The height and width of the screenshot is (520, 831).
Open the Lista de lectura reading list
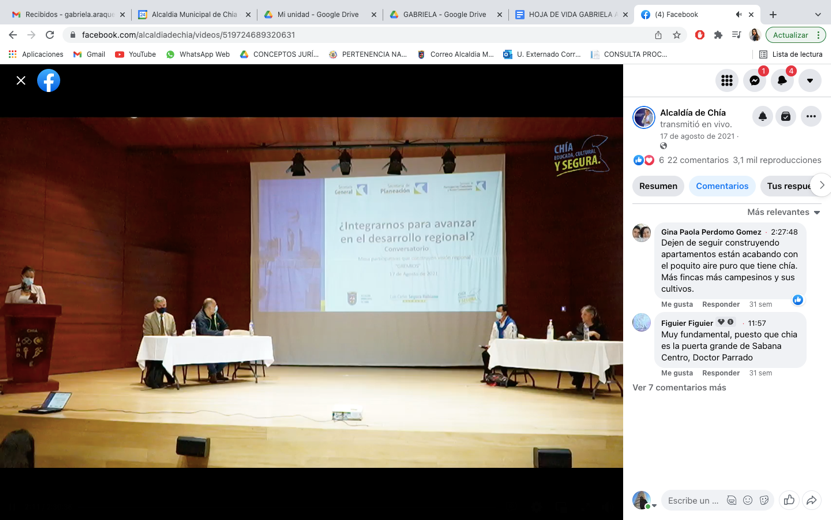(x=790, y=54)
